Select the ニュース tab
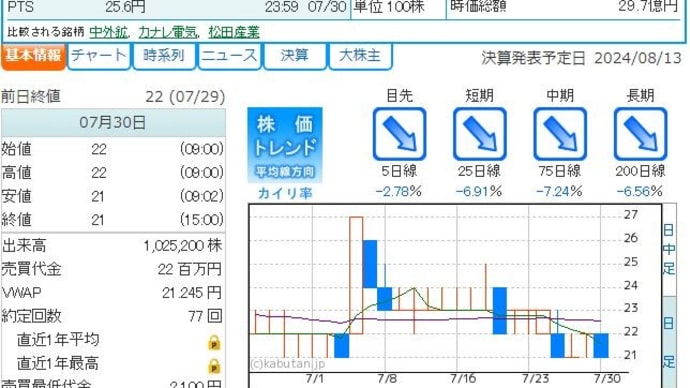Screen dimensions: 690x388 point(229,56)
